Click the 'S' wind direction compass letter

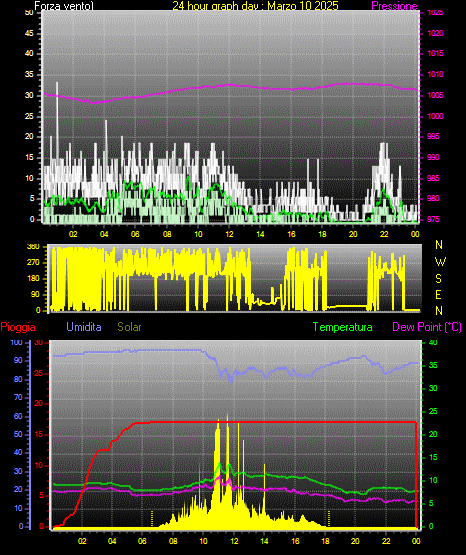(438, 279)
